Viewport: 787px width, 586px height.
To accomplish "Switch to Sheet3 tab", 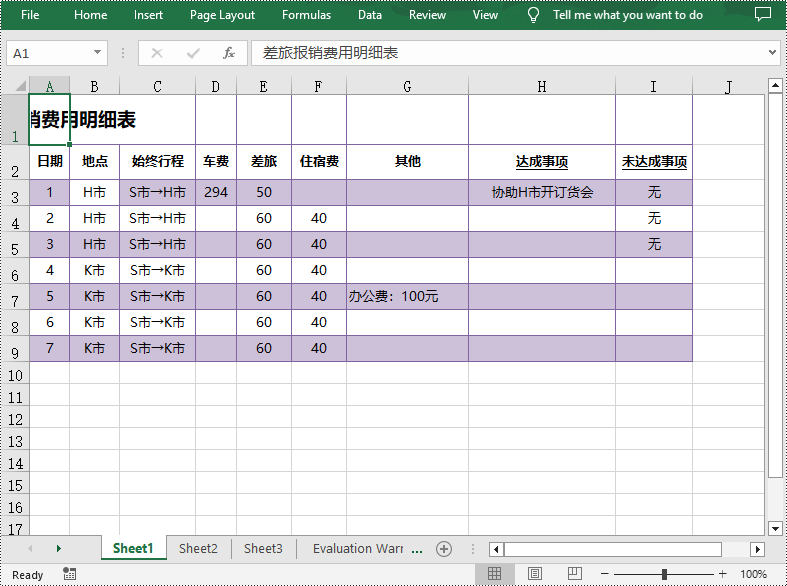I will tap(263, 548).
